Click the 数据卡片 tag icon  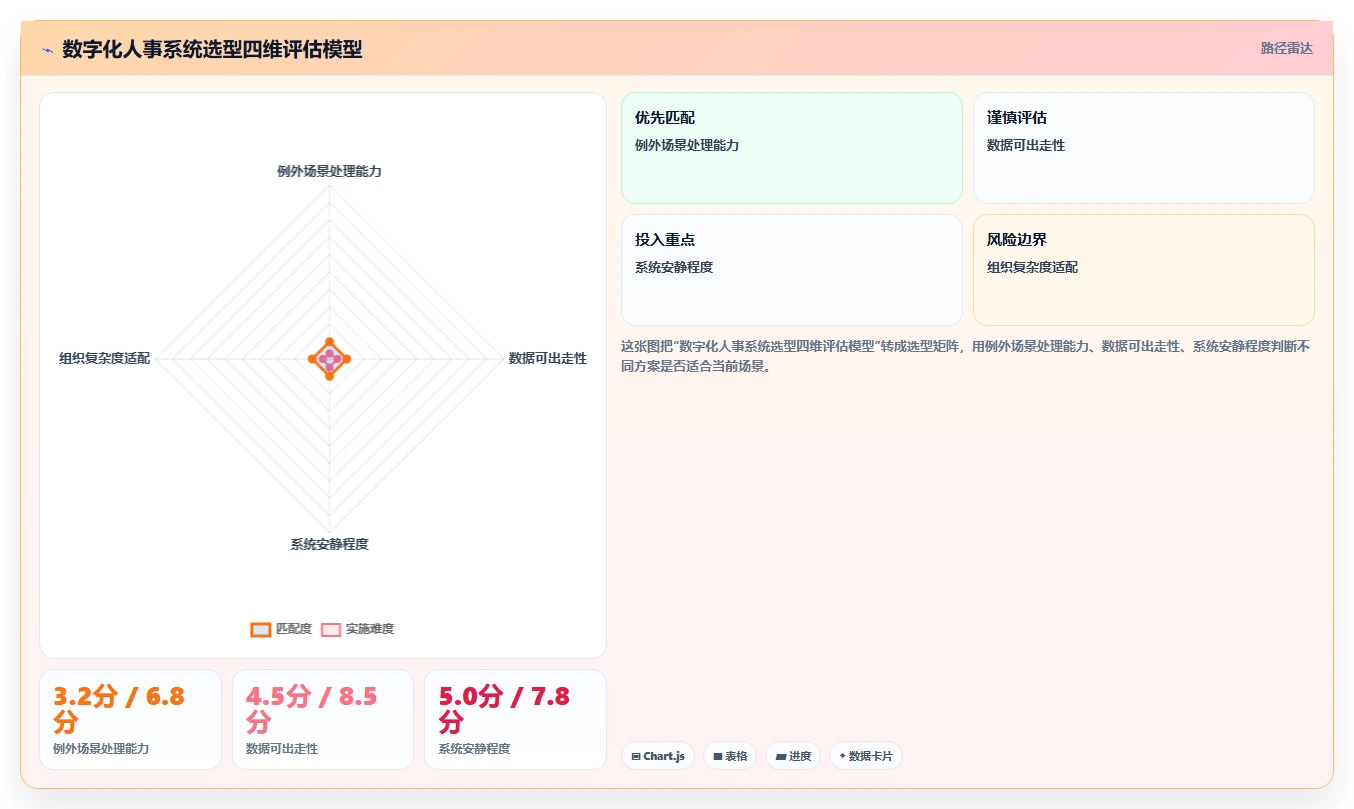point(842,757)
